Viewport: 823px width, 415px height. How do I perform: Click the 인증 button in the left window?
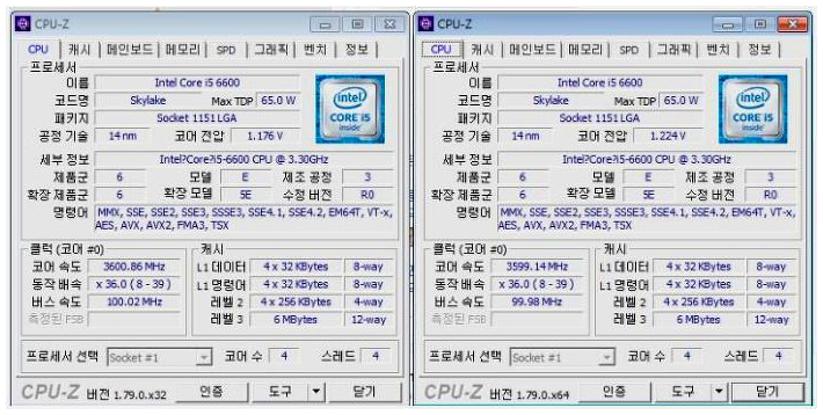pos(210,391)
